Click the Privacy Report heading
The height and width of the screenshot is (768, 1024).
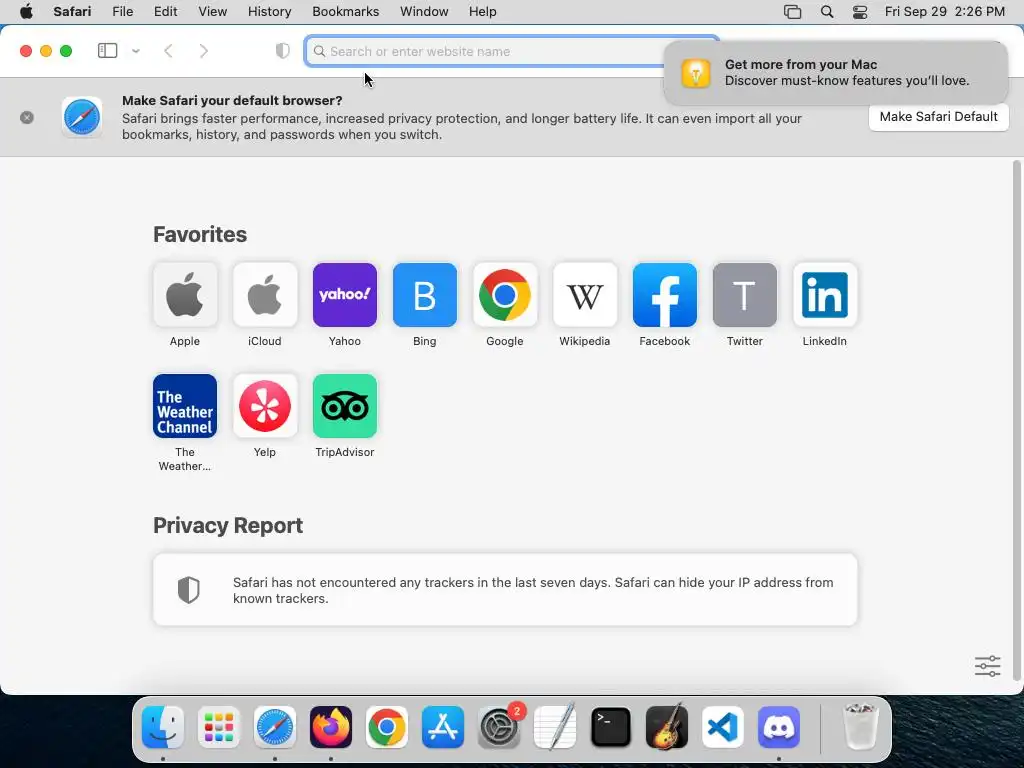click(x=228, y=526)
